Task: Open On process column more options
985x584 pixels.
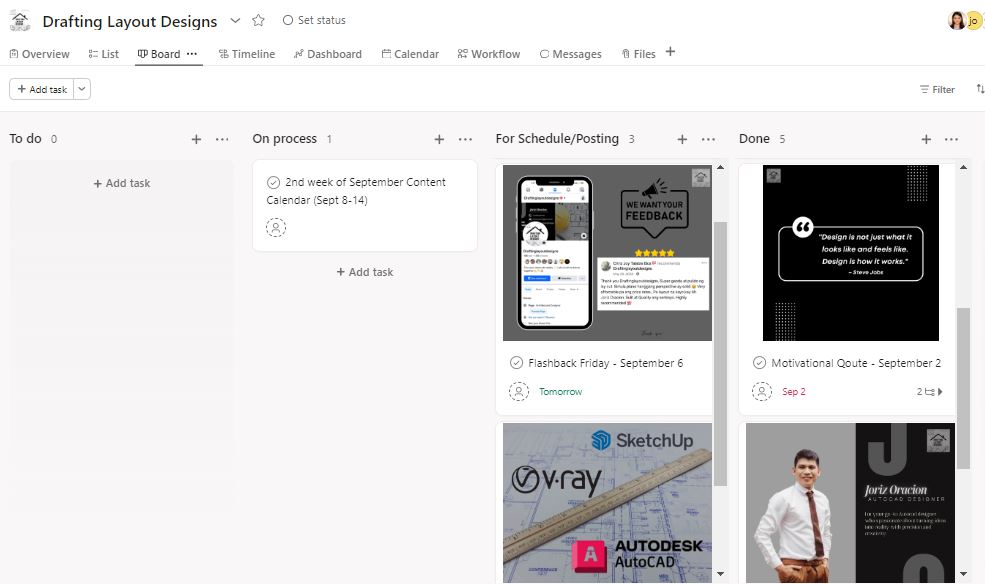Action: [465, 139]
